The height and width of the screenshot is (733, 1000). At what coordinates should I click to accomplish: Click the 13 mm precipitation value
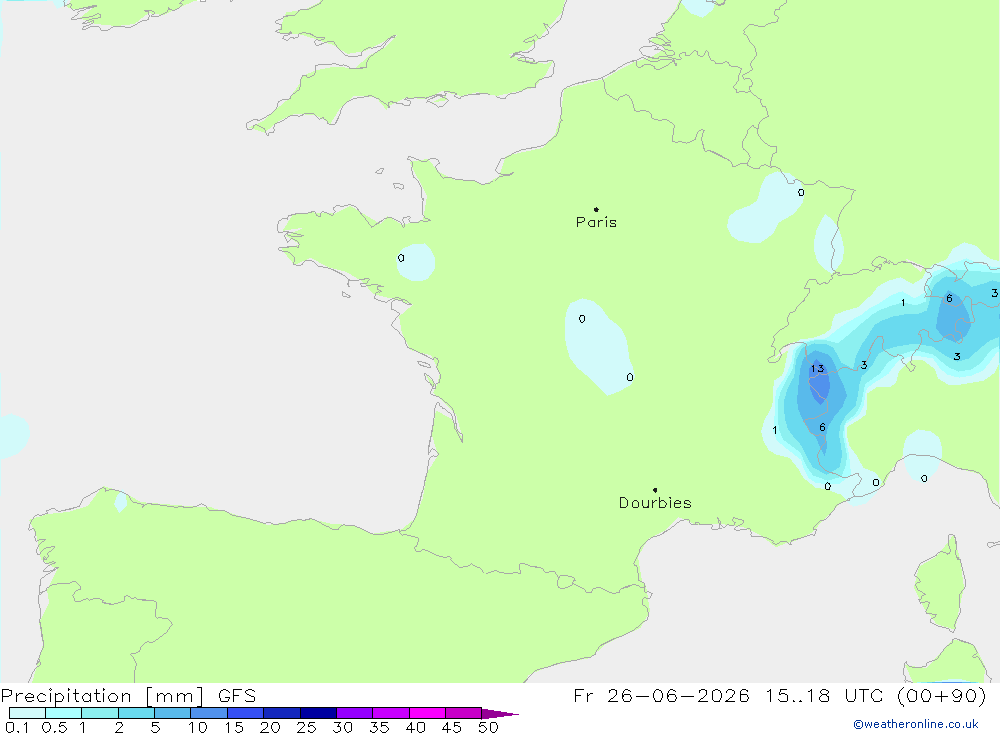(818, 368)
